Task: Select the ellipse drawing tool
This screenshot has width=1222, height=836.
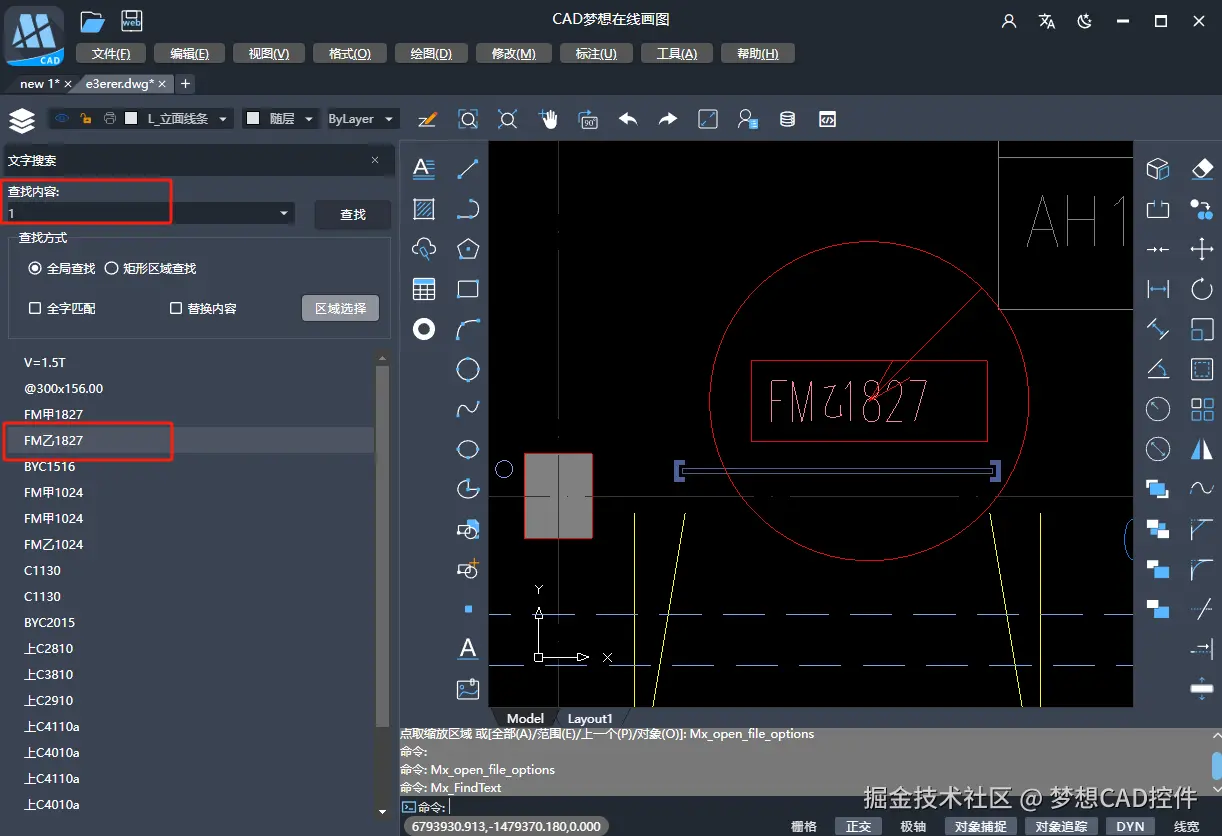Action: pyautogui.click(x=467, y=449)
